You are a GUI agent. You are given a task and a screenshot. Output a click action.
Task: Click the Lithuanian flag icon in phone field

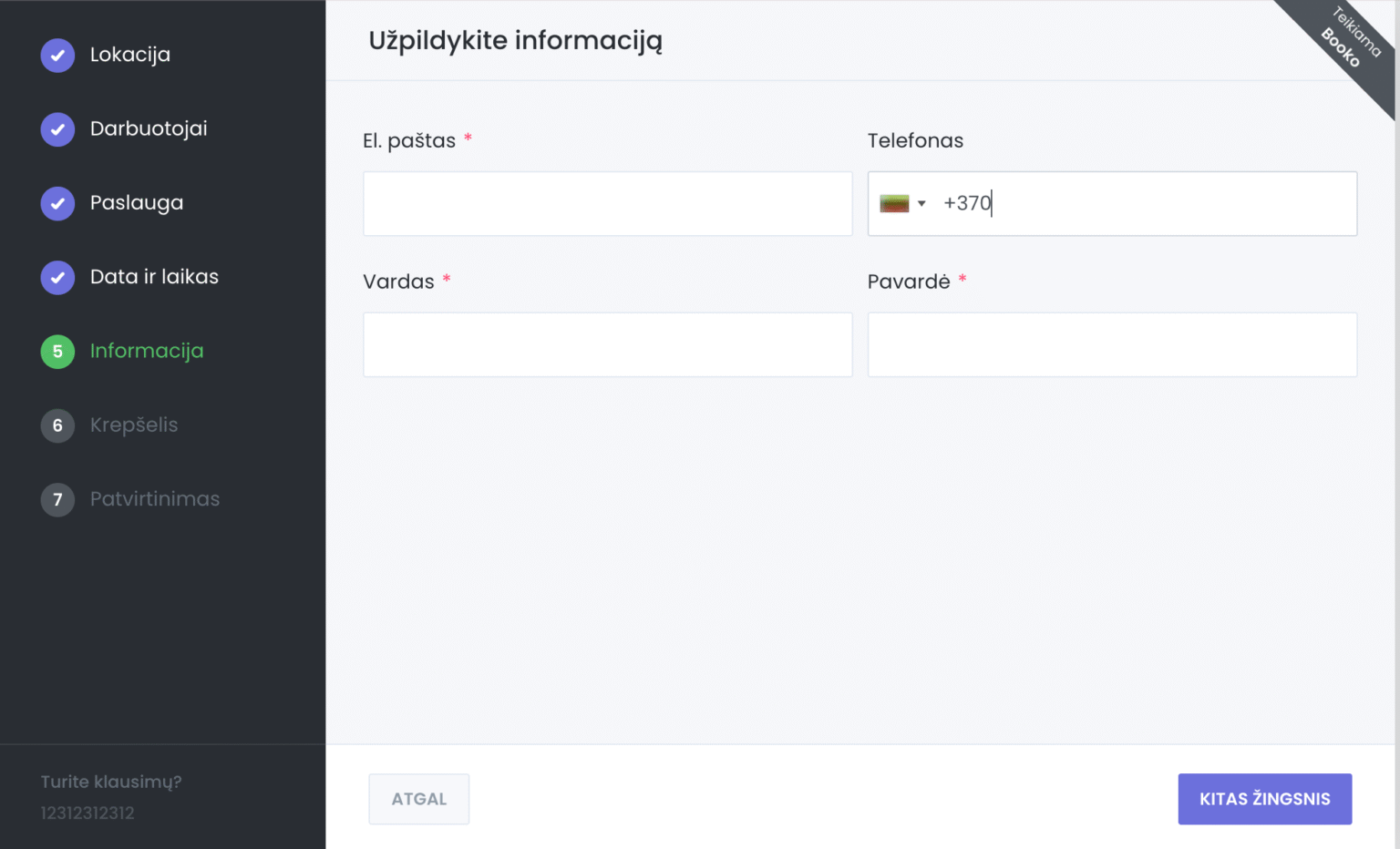pos(894,203)
